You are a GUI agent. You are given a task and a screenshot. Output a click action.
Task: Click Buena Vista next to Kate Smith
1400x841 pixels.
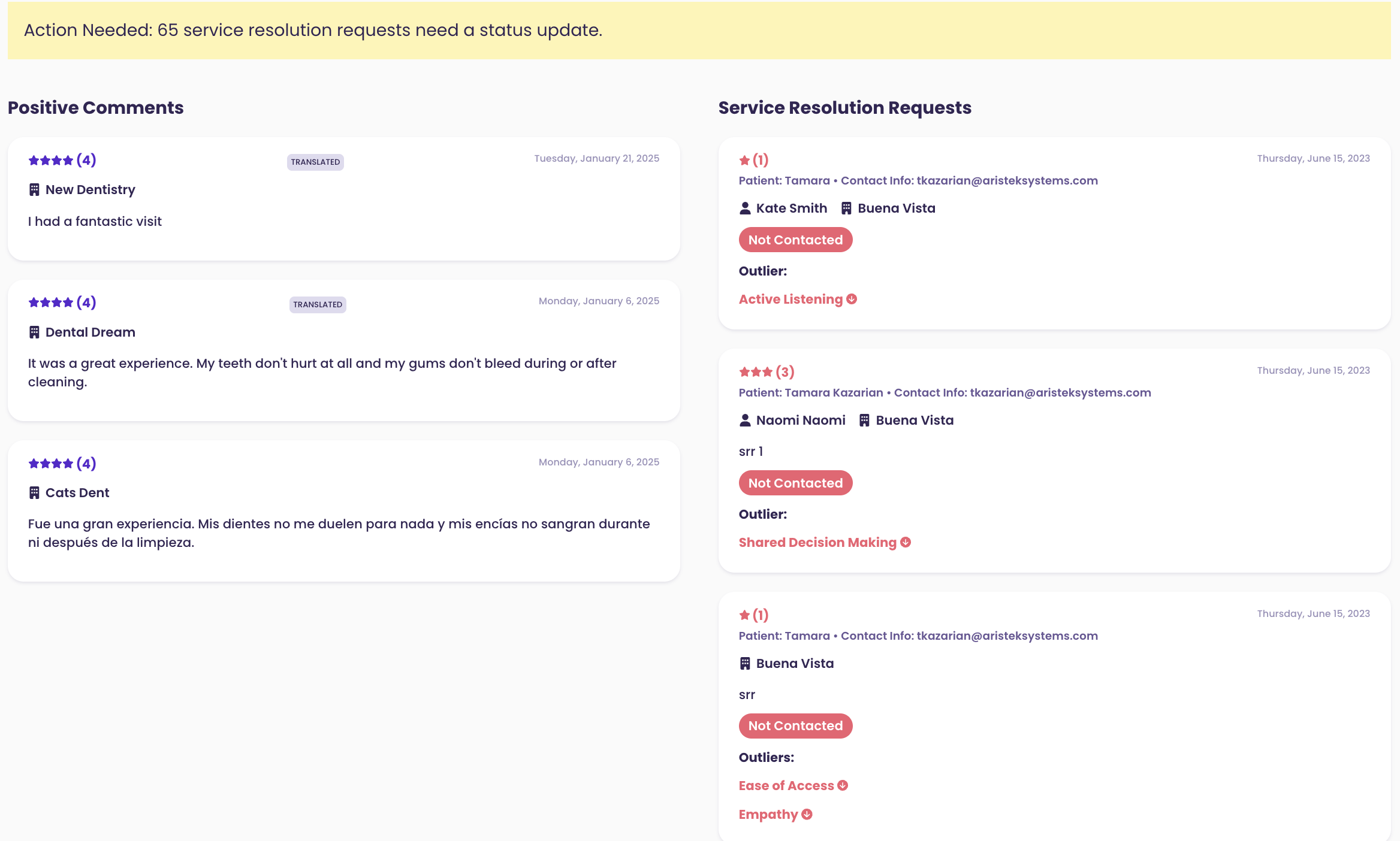tap(897, 208)
